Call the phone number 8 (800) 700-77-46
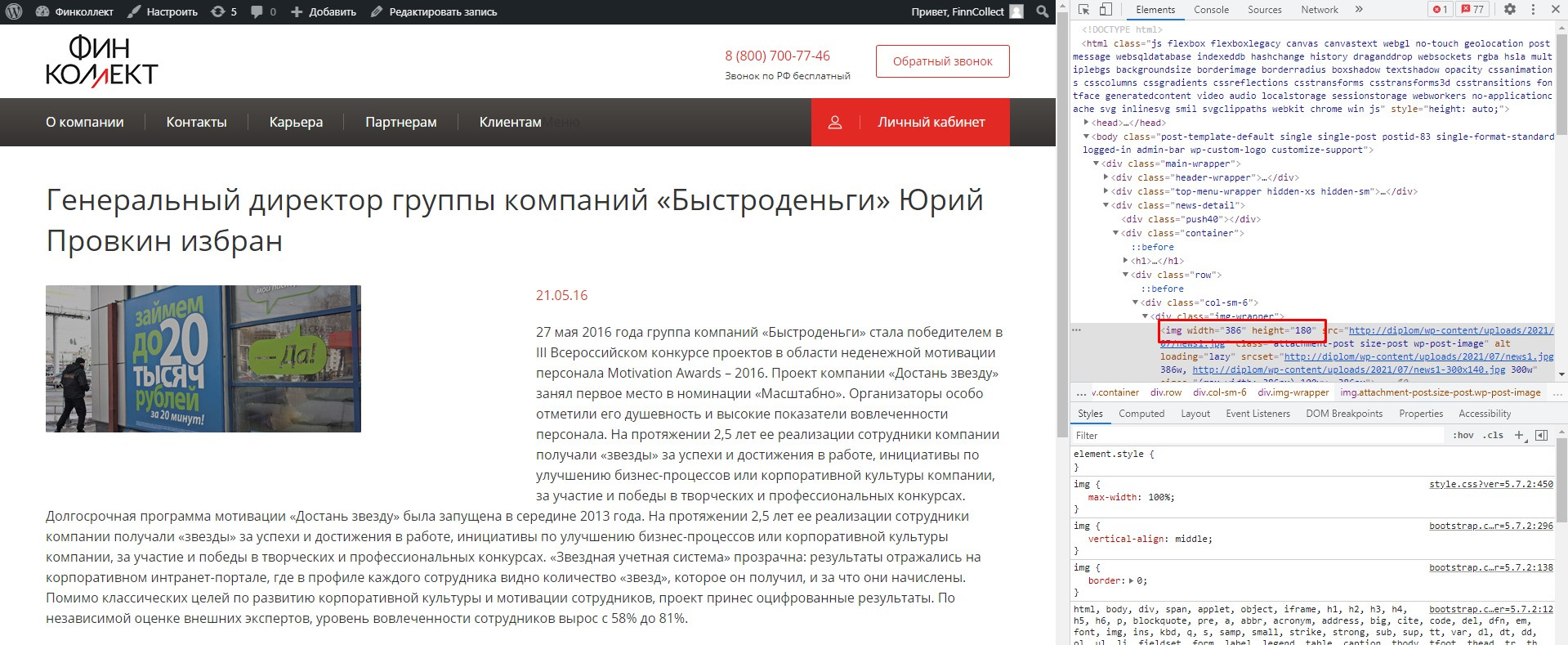 pos(777,56)
